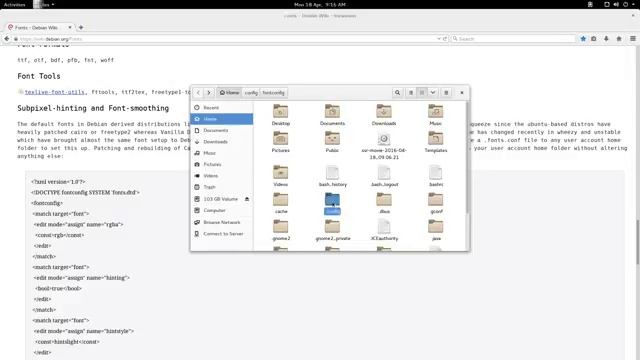Open the texlive-font-utils link
The height and width of the screenshot is (360, 640).
55,92
